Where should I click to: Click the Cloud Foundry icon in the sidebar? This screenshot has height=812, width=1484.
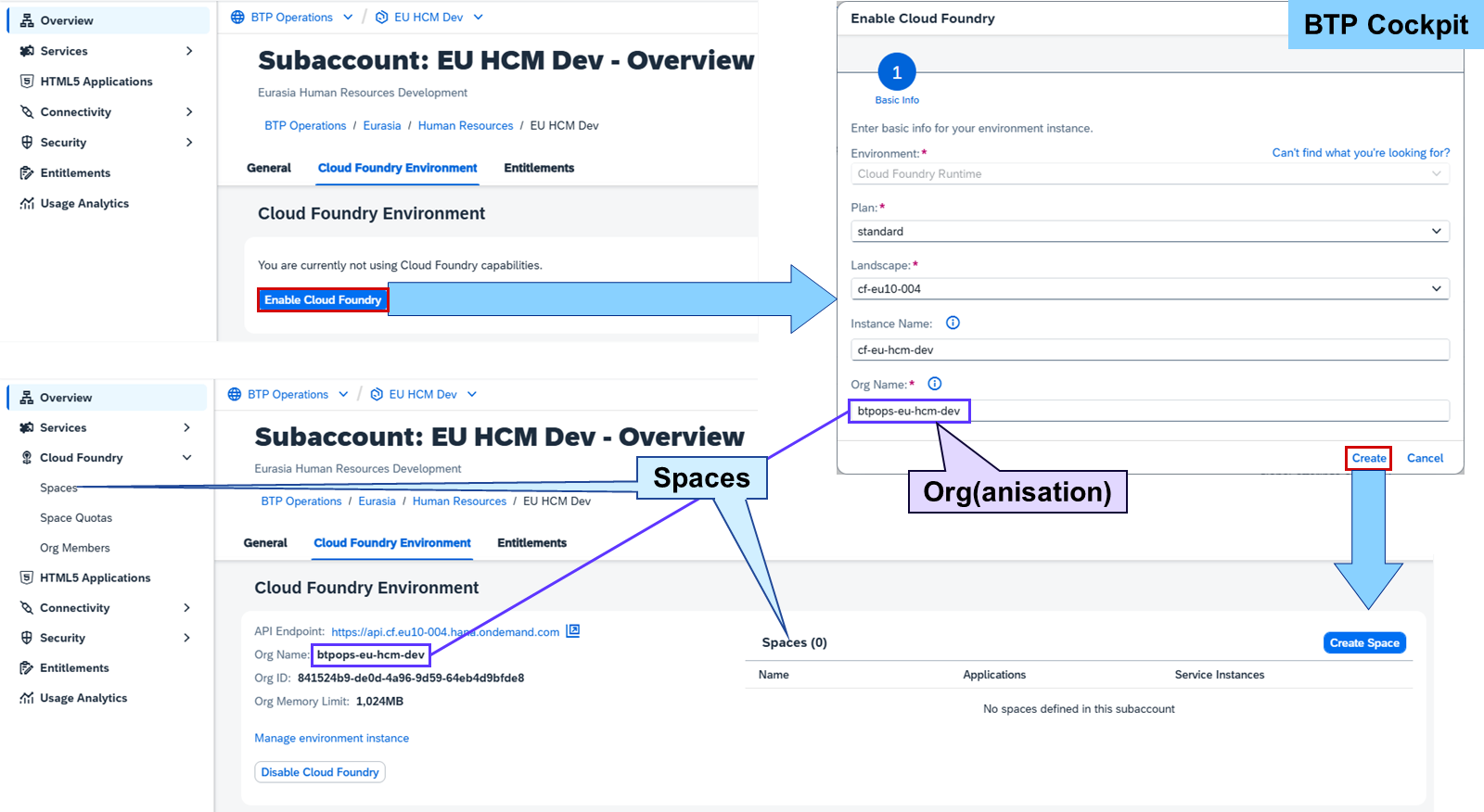27,458
